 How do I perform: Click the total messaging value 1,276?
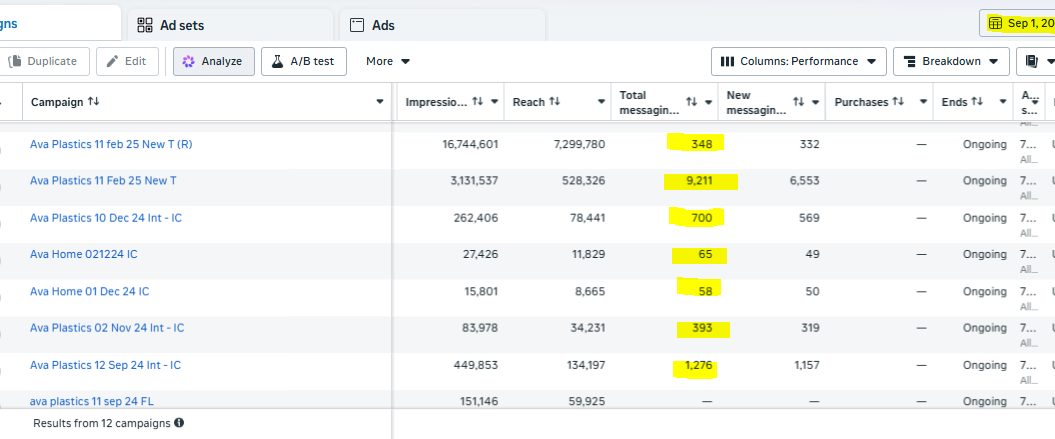[698, 365]
